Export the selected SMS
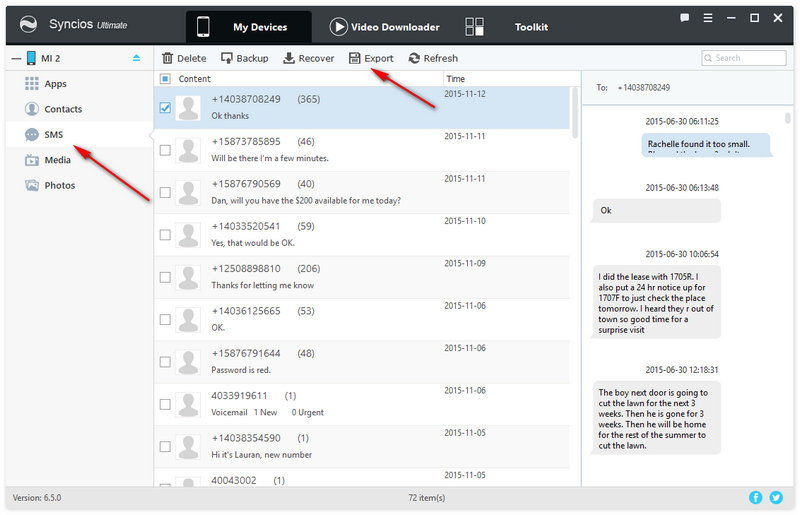 [371, 58]
